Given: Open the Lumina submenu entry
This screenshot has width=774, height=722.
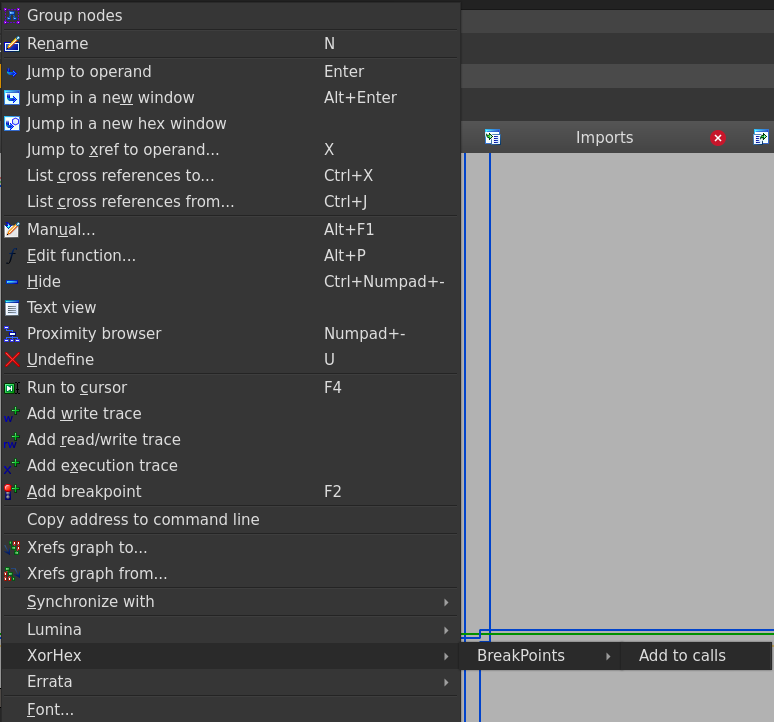Looking at the screenshot, I should [230, 630].
